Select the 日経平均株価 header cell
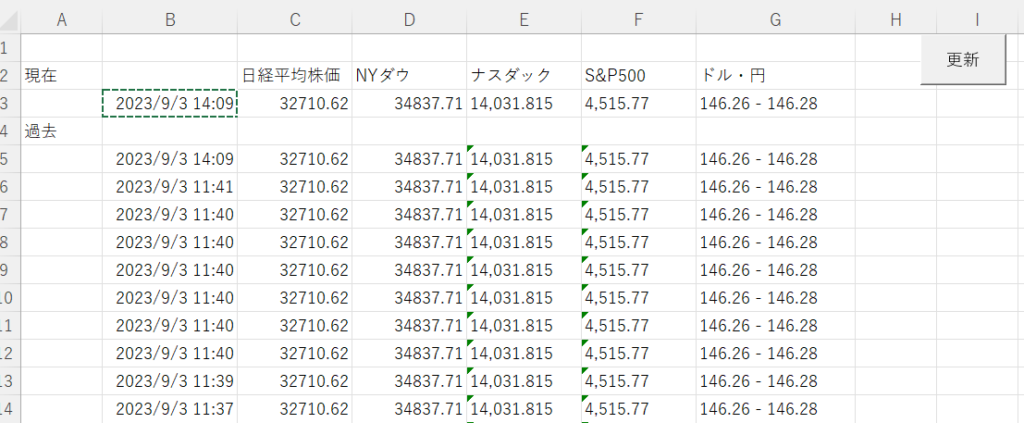 pos(294,75)
